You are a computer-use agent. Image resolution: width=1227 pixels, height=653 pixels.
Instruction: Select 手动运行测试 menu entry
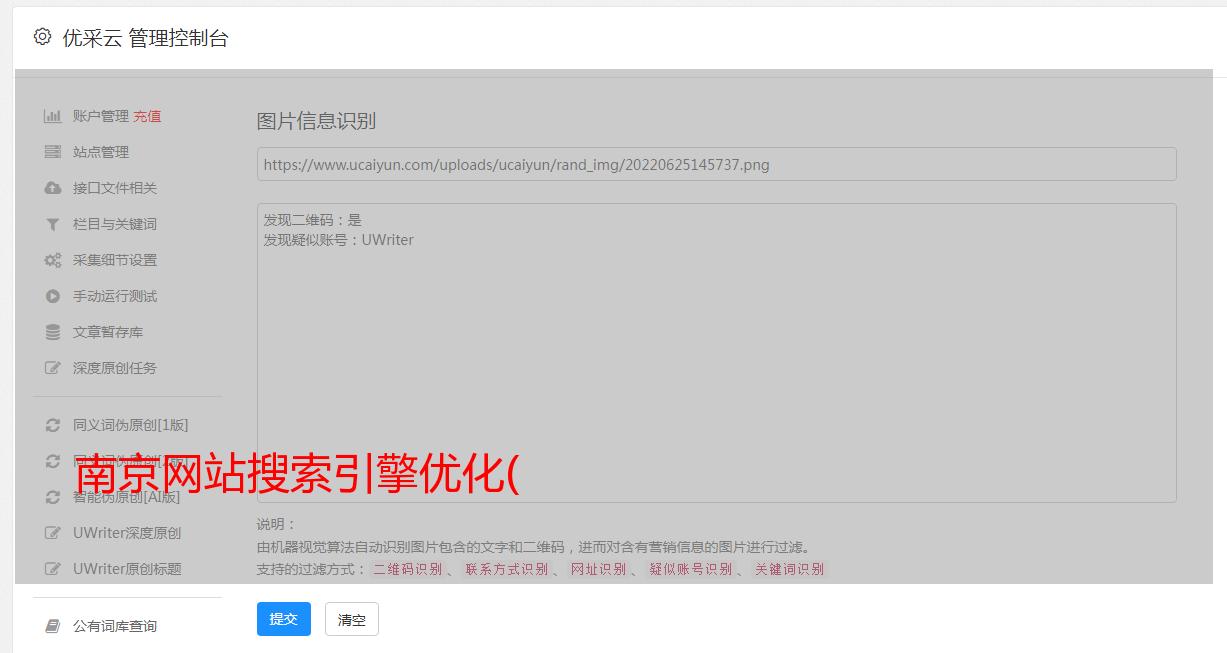(x=115, y=296)
